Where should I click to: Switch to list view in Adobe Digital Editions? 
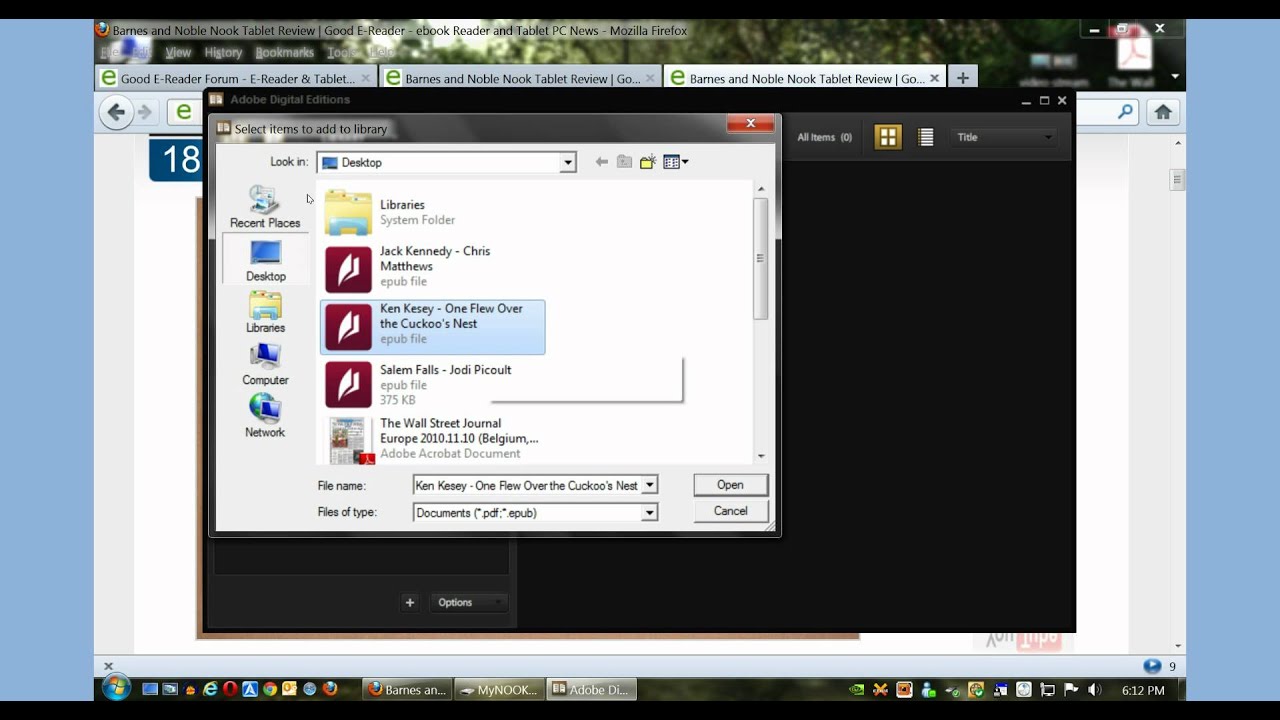(926, 137)
